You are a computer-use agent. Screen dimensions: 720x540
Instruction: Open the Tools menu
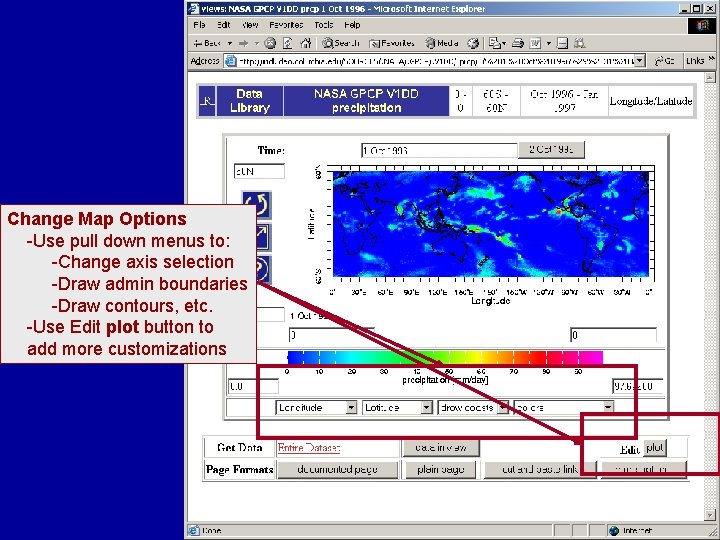[324, 25]
